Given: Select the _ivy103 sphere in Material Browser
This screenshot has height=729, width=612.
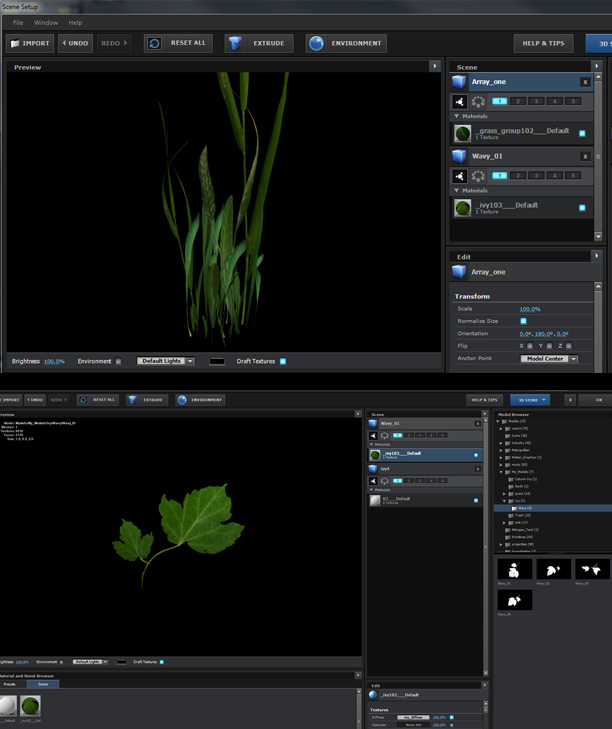Looking at the screenshot, I should click(32, 707).
